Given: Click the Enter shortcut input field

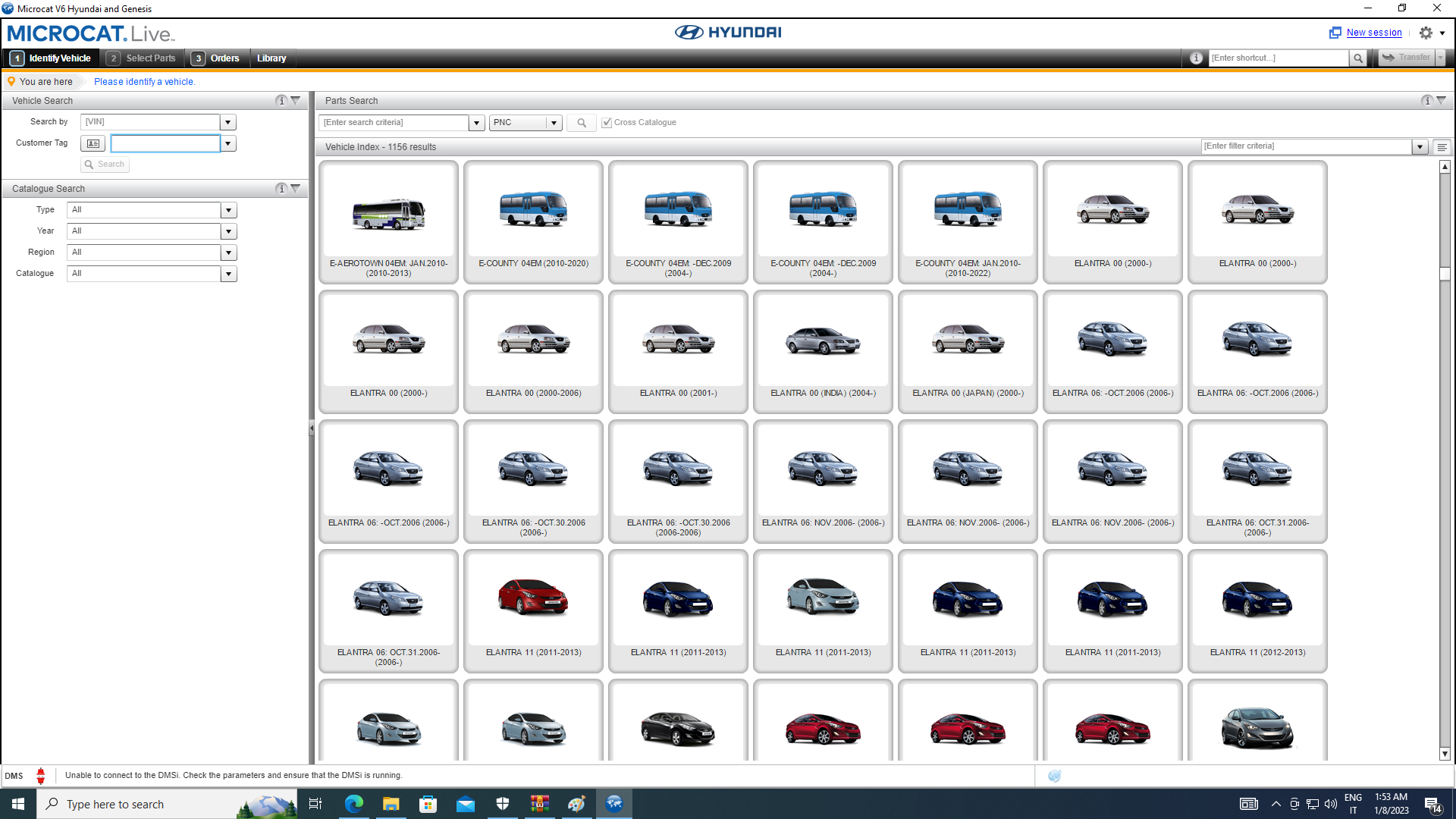Looking at the screenshot, I should tap(1279, 58).
